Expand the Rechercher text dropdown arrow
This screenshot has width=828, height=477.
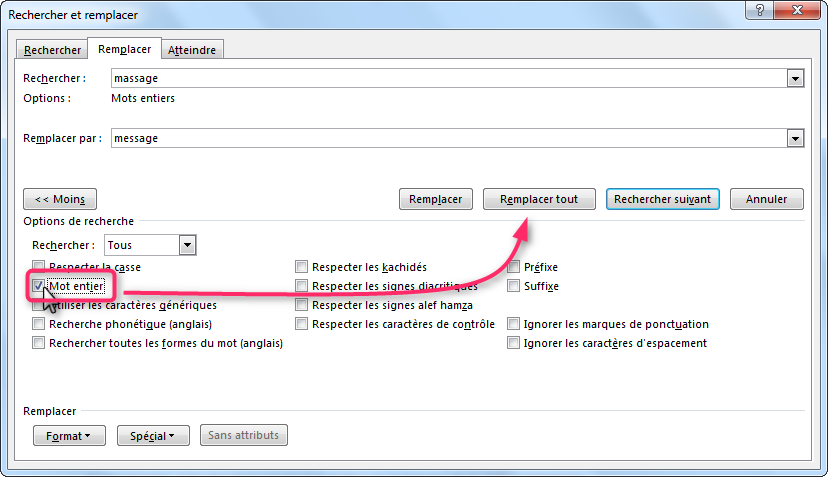[796, 78]
